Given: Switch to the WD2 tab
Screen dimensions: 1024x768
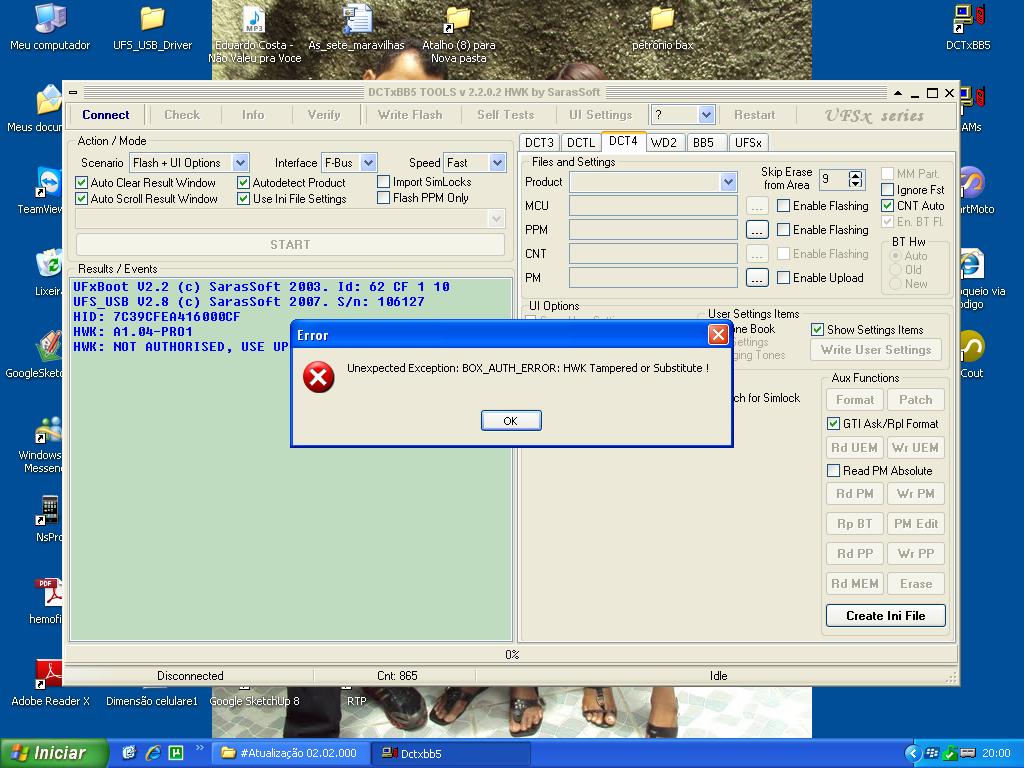Looking at the screenshot, I should (664, 142).
